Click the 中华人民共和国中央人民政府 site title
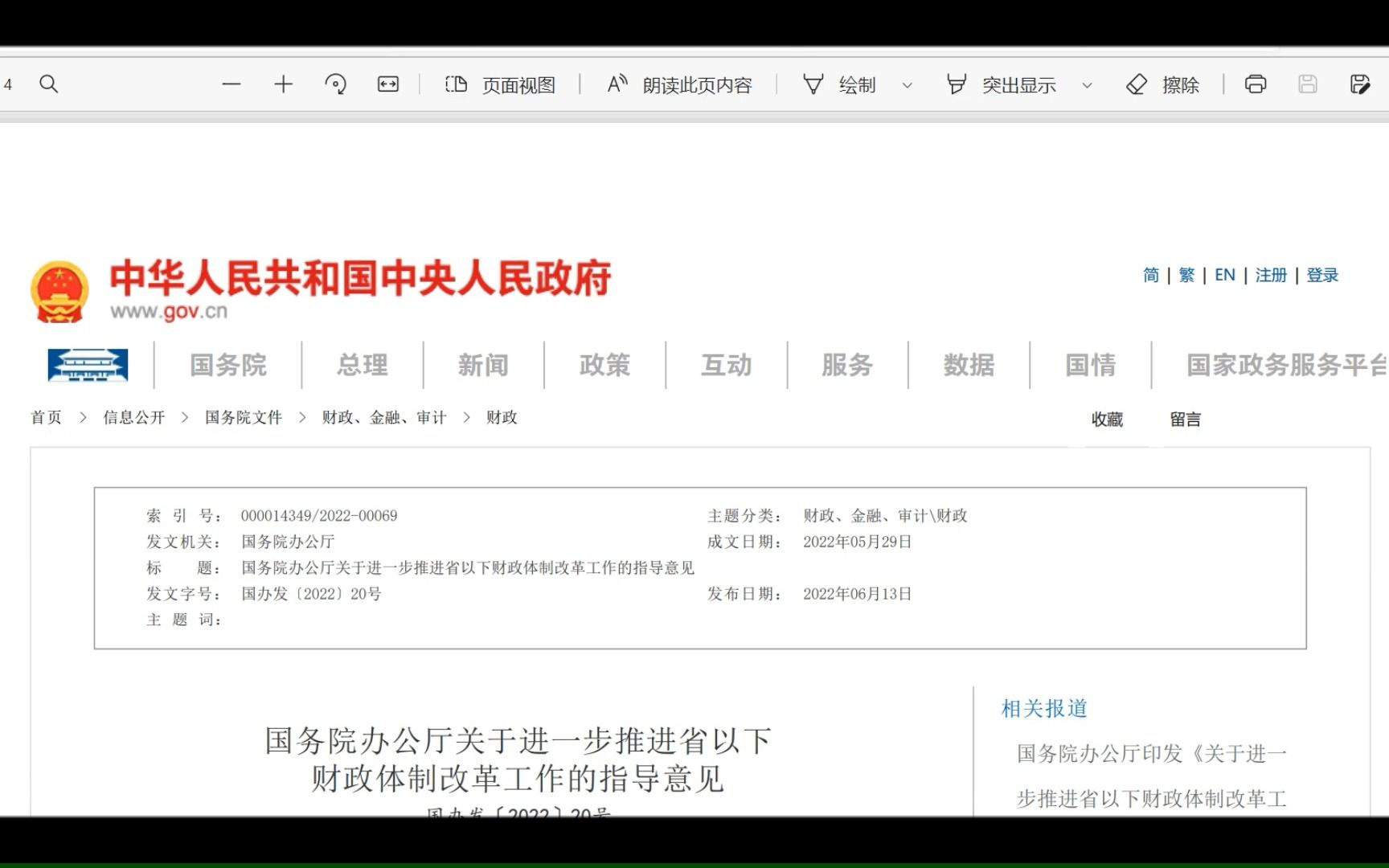The height and width of the screenshot is (868, 1389). coord(360,278)
